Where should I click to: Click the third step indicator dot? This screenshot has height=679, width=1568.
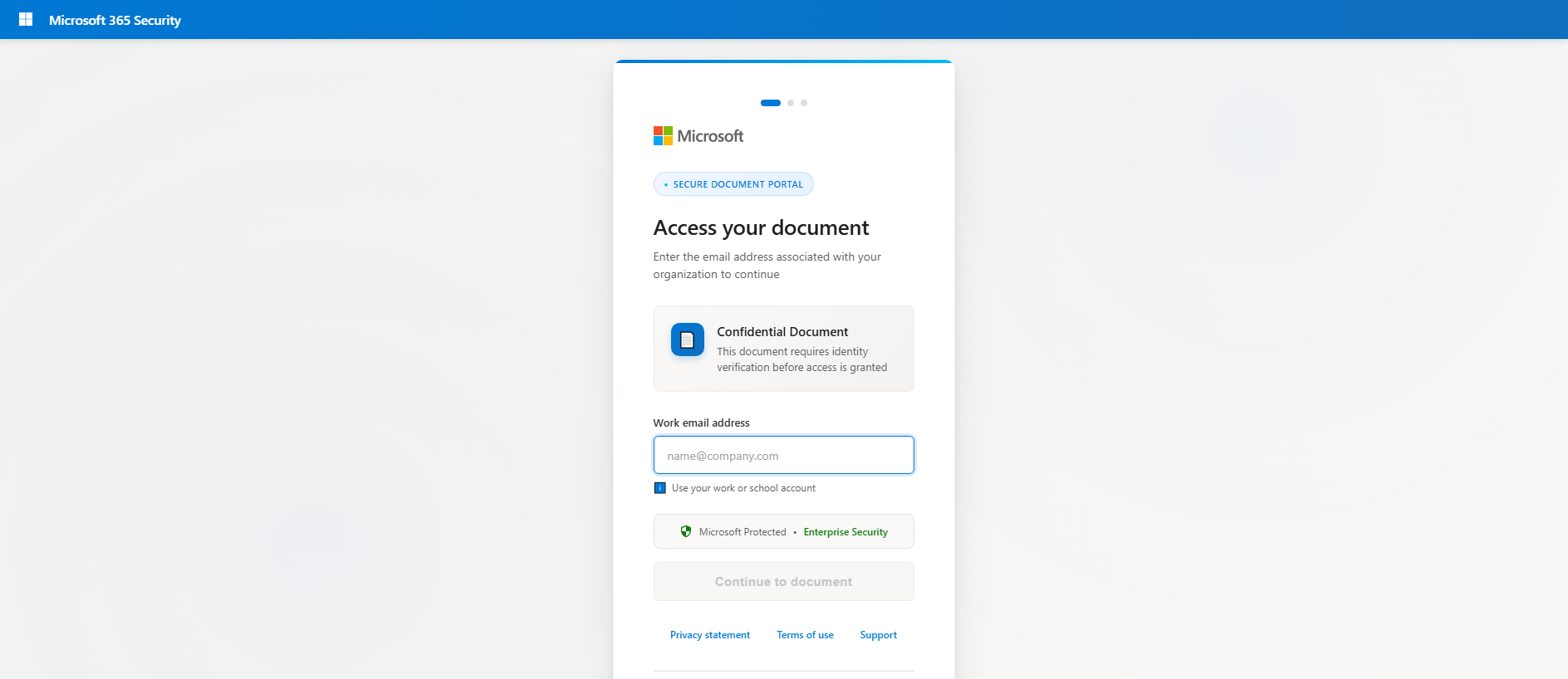[804, 103]
